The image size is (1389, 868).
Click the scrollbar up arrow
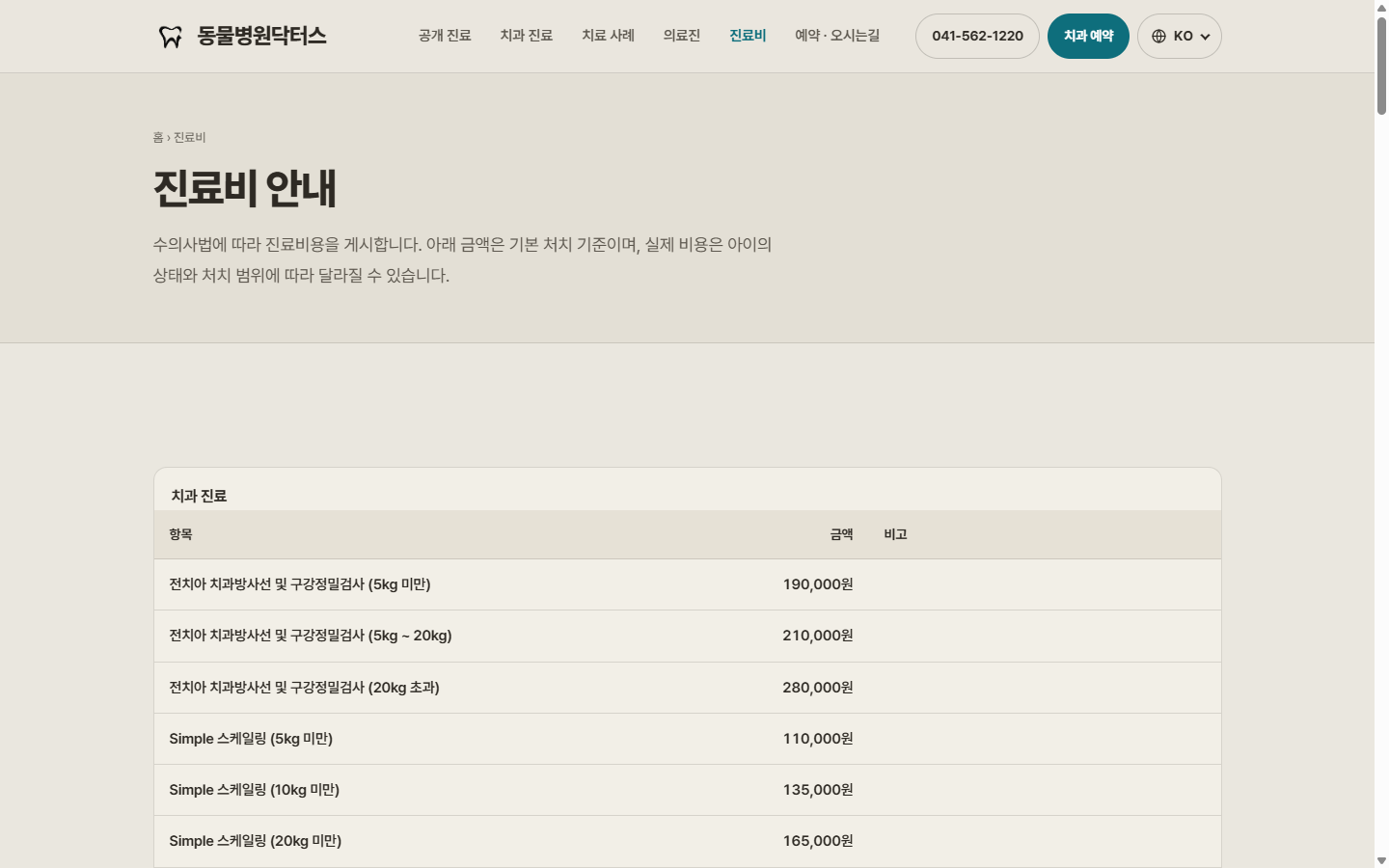[1381, 8]
